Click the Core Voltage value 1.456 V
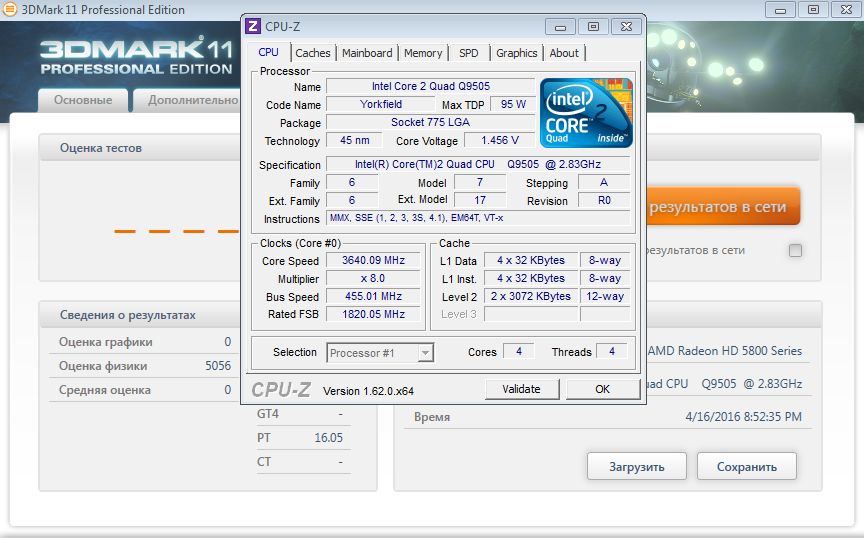Screen dimensions: 864x538 pyautogui.click(x=500, y=141)
